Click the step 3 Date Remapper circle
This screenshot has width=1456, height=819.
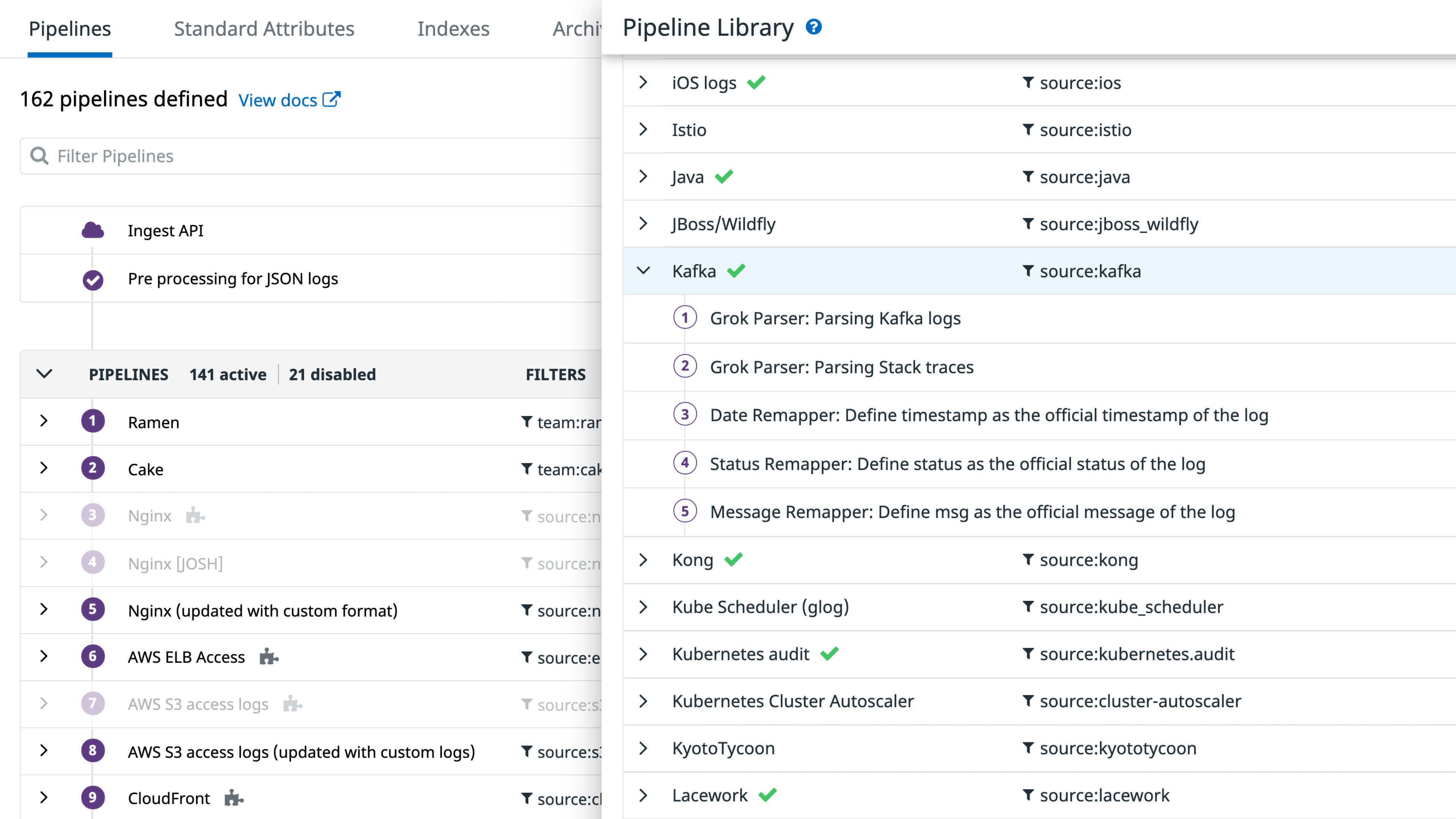684,414
